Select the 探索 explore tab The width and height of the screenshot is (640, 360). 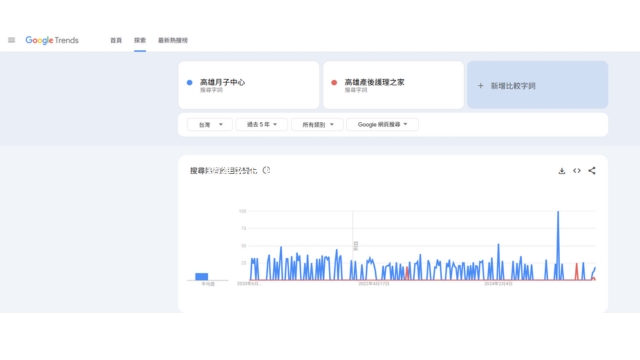click(140, 40)
